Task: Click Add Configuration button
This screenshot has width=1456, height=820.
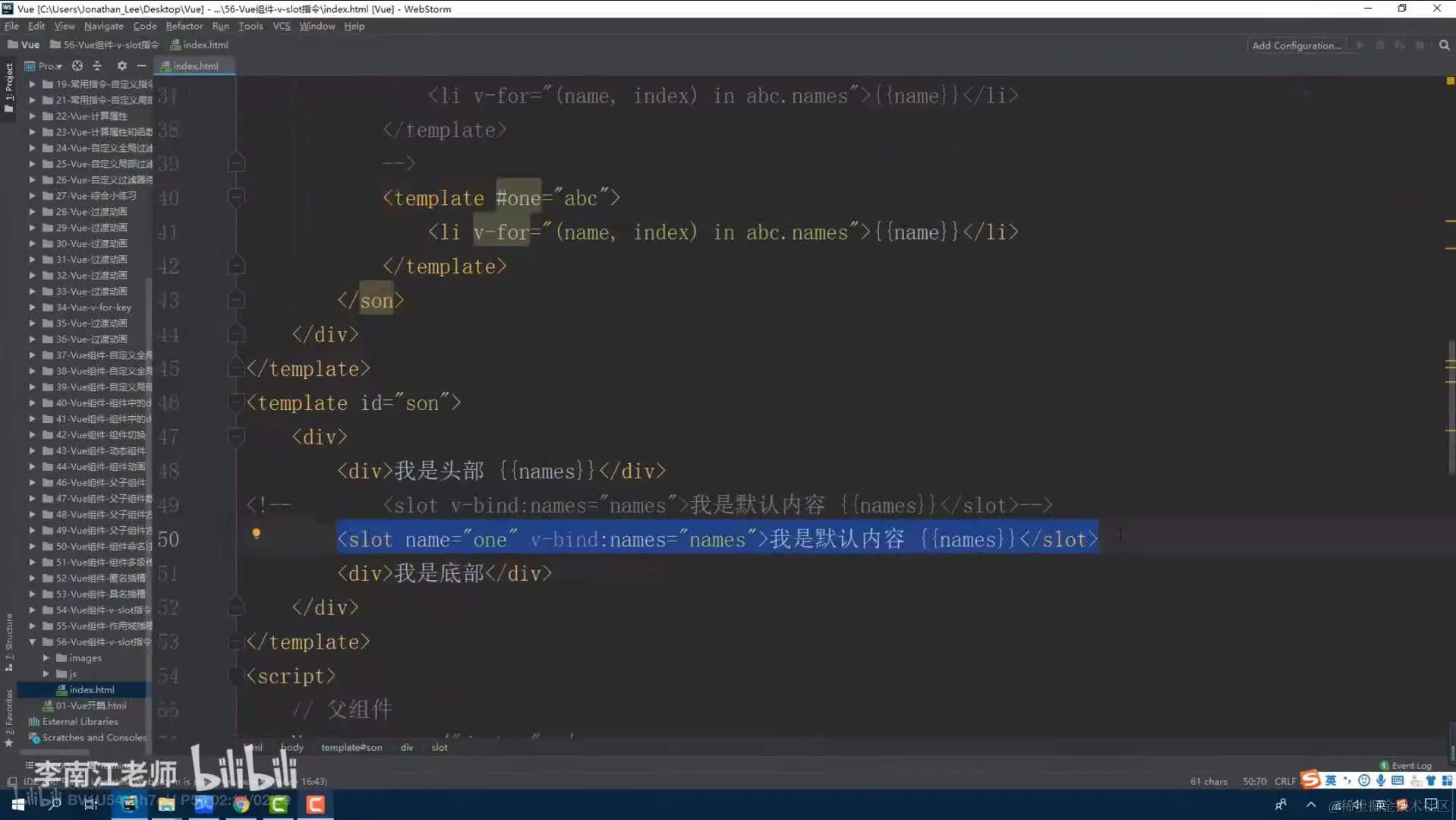Action: coord(1296,46)
